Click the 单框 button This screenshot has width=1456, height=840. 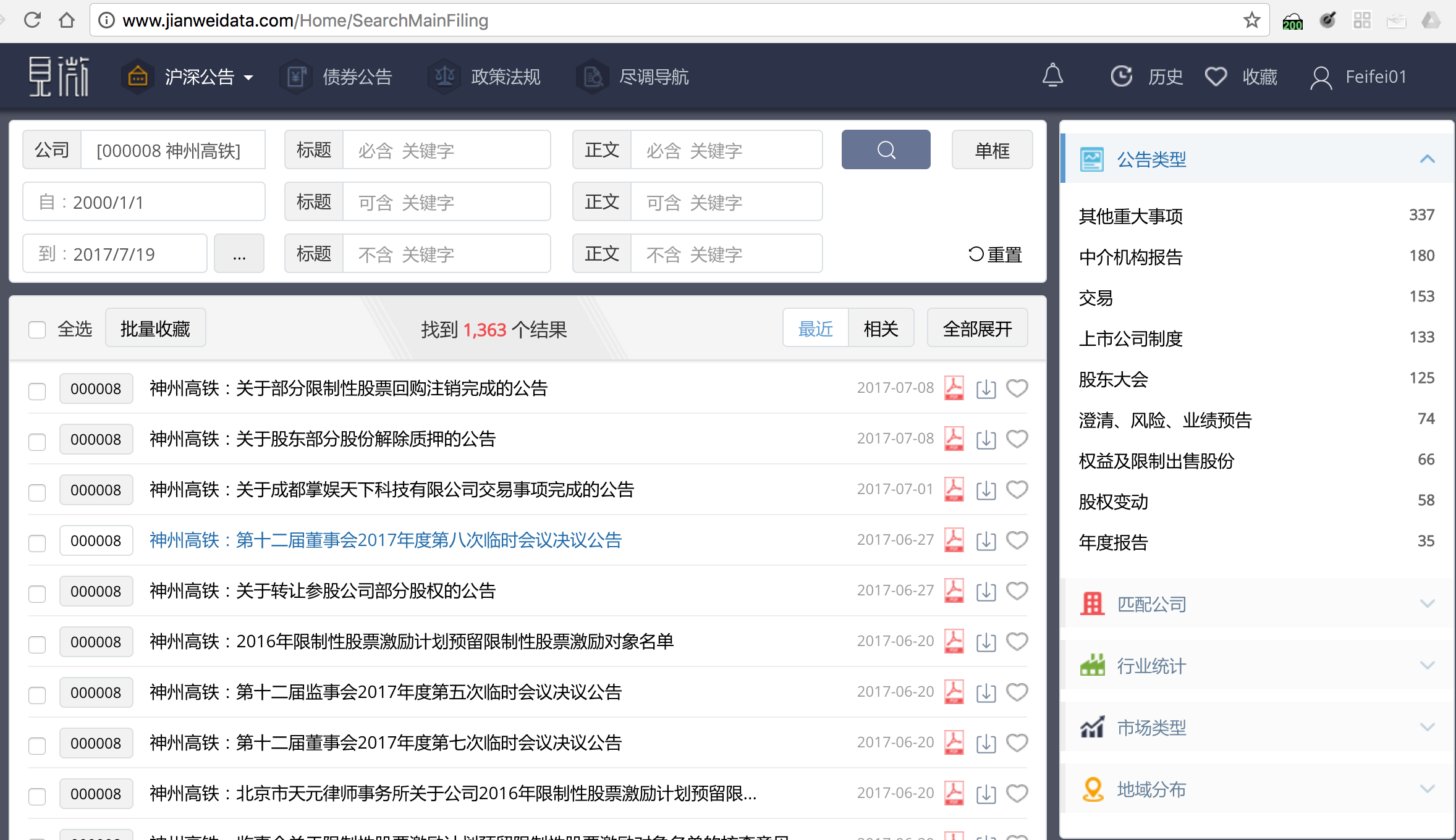coord(992,149)
